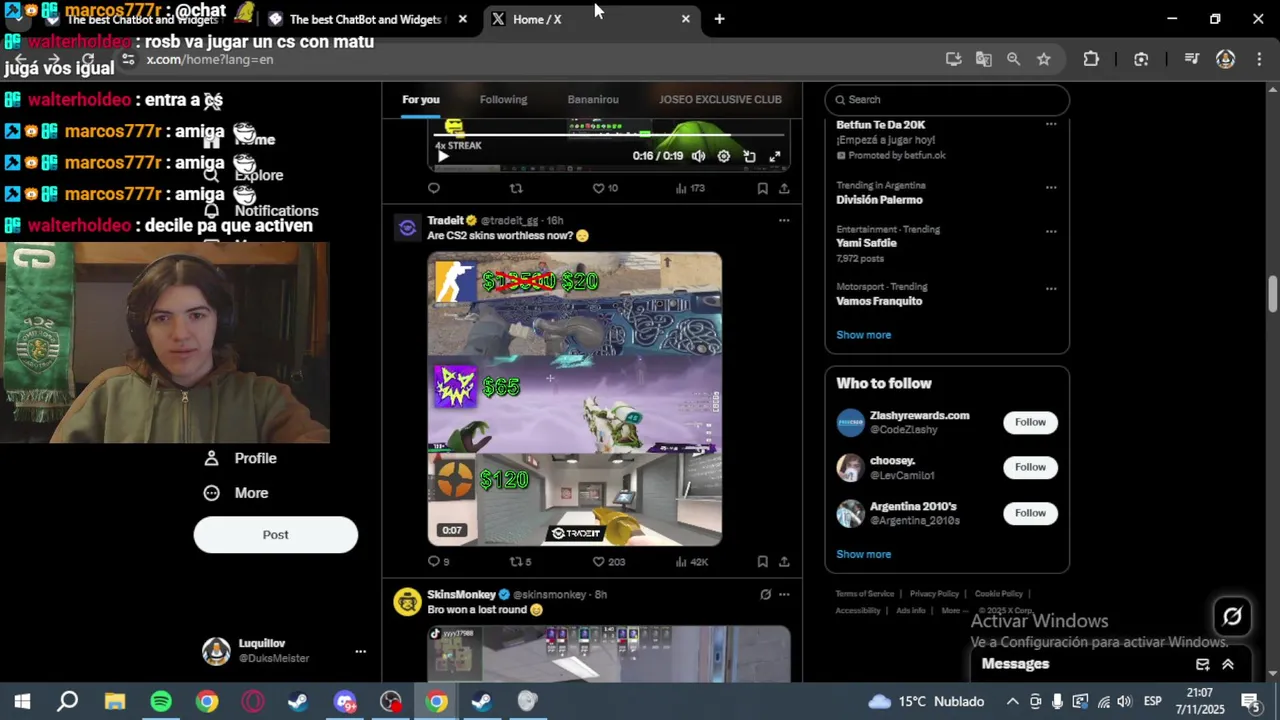
Task: Open options for División Palermo trend
Action: 1051,187
